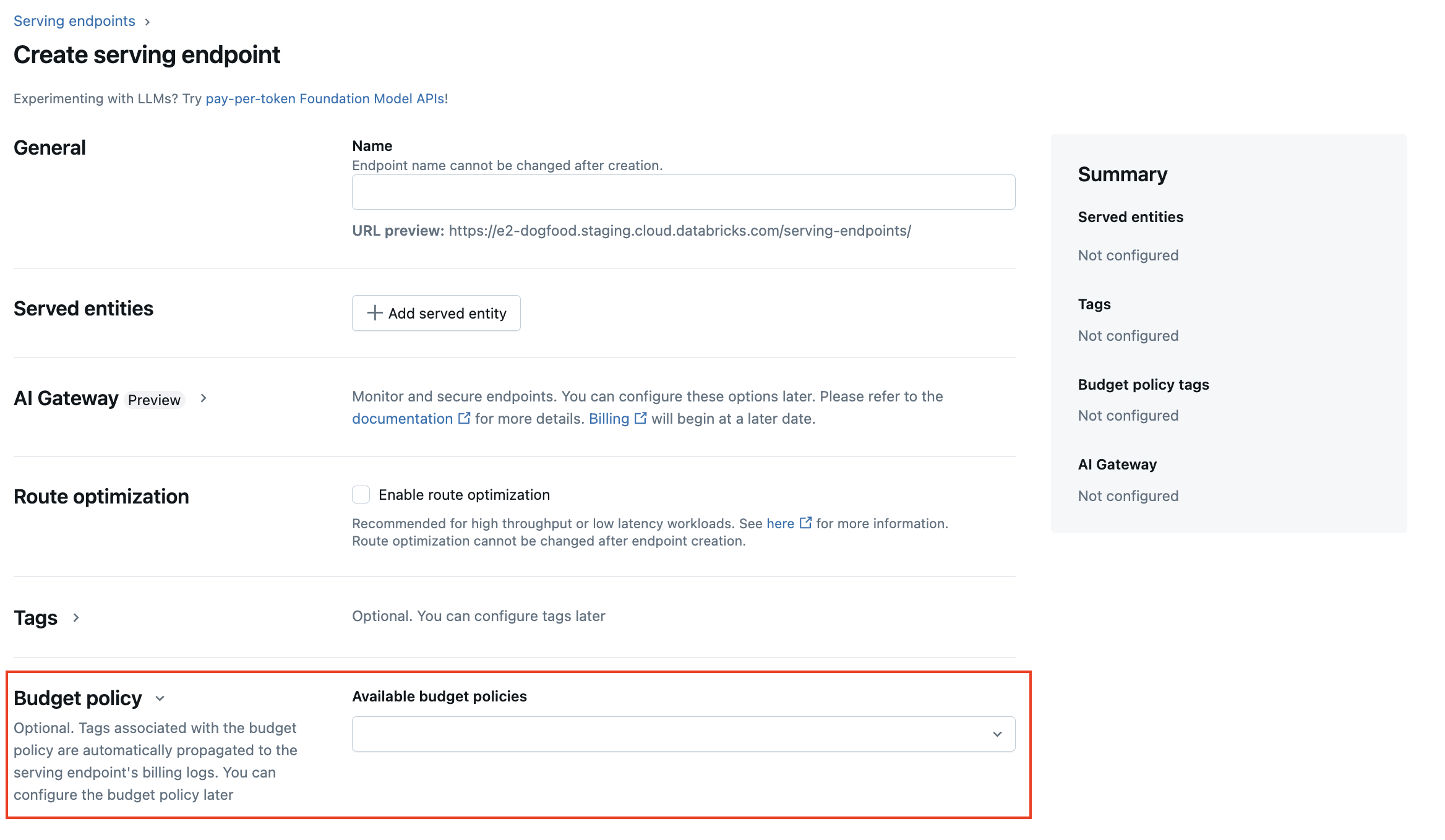Expand Budget policy dropdown section
This screenshot has height=840, width=1445.
[x=159, y=698]
